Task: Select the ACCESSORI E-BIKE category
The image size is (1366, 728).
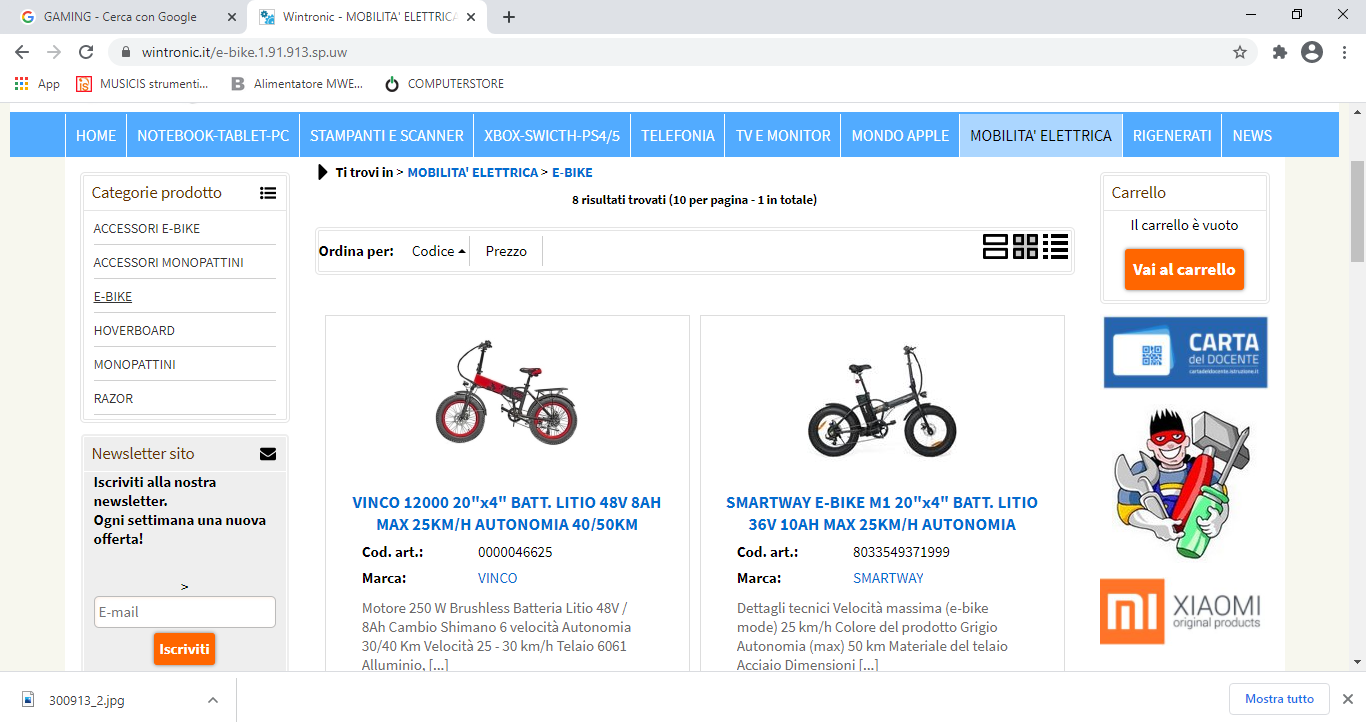Action: [147, 229]
